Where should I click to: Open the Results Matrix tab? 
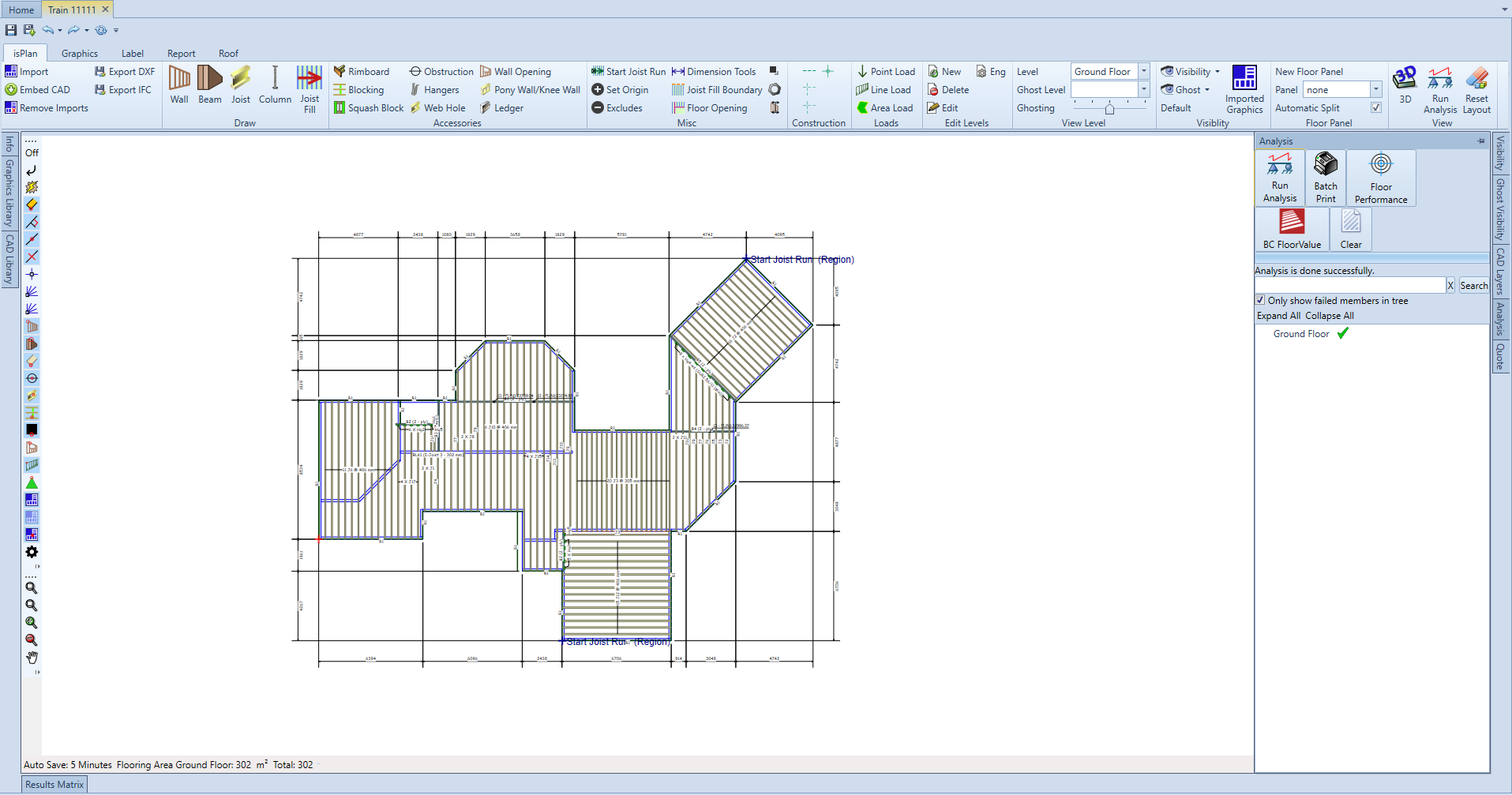tap(54, 784)
